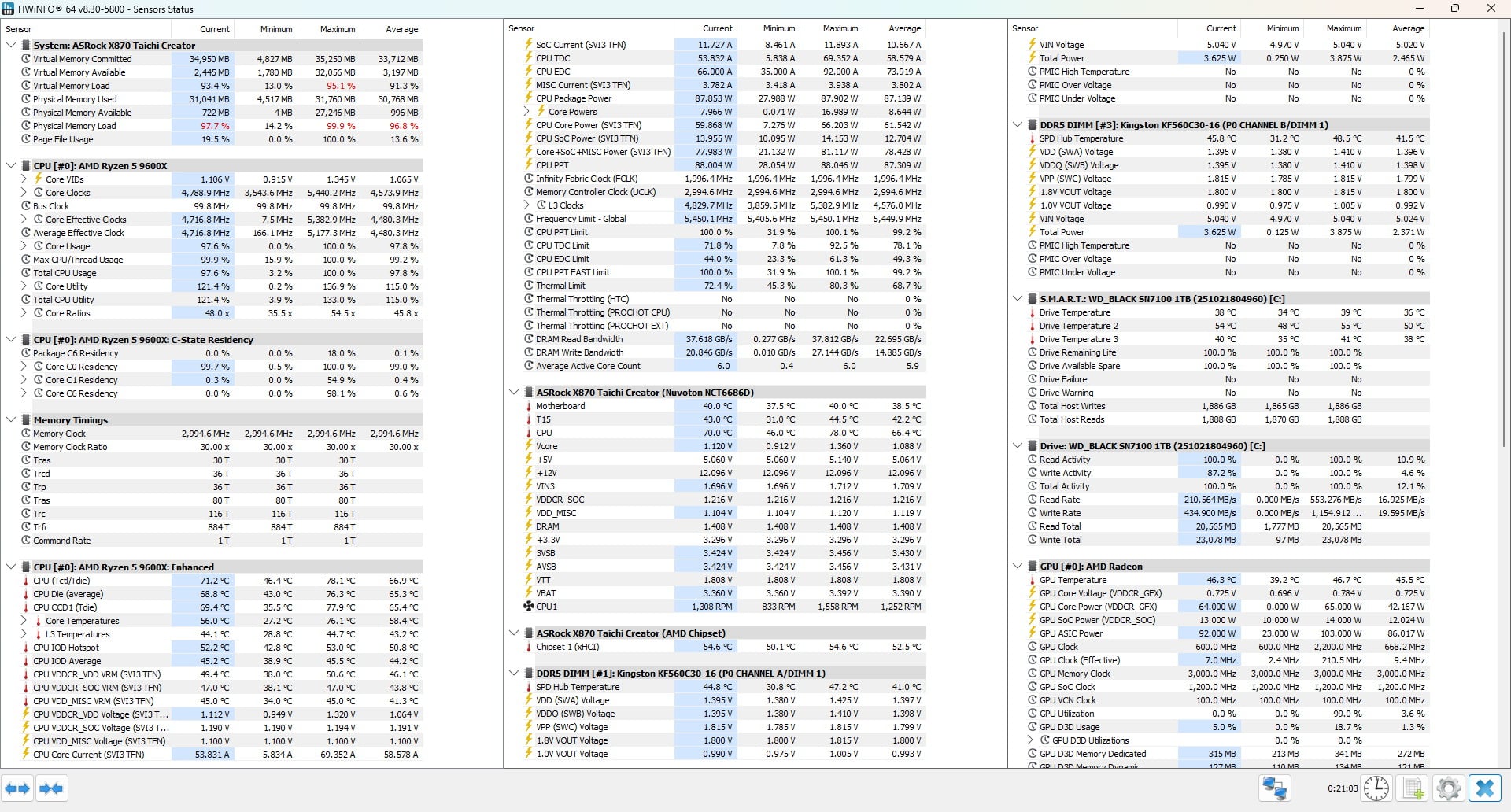Start logging with the sheet-plus icon
The image size is (1511, 812).
(1413, 788)
